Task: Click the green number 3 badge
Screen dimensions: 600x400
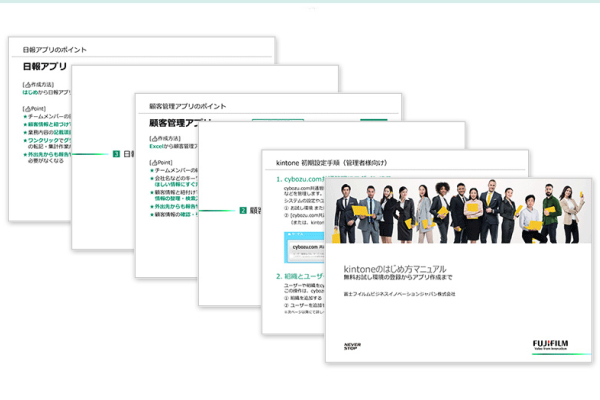Action: coord(116,154)
